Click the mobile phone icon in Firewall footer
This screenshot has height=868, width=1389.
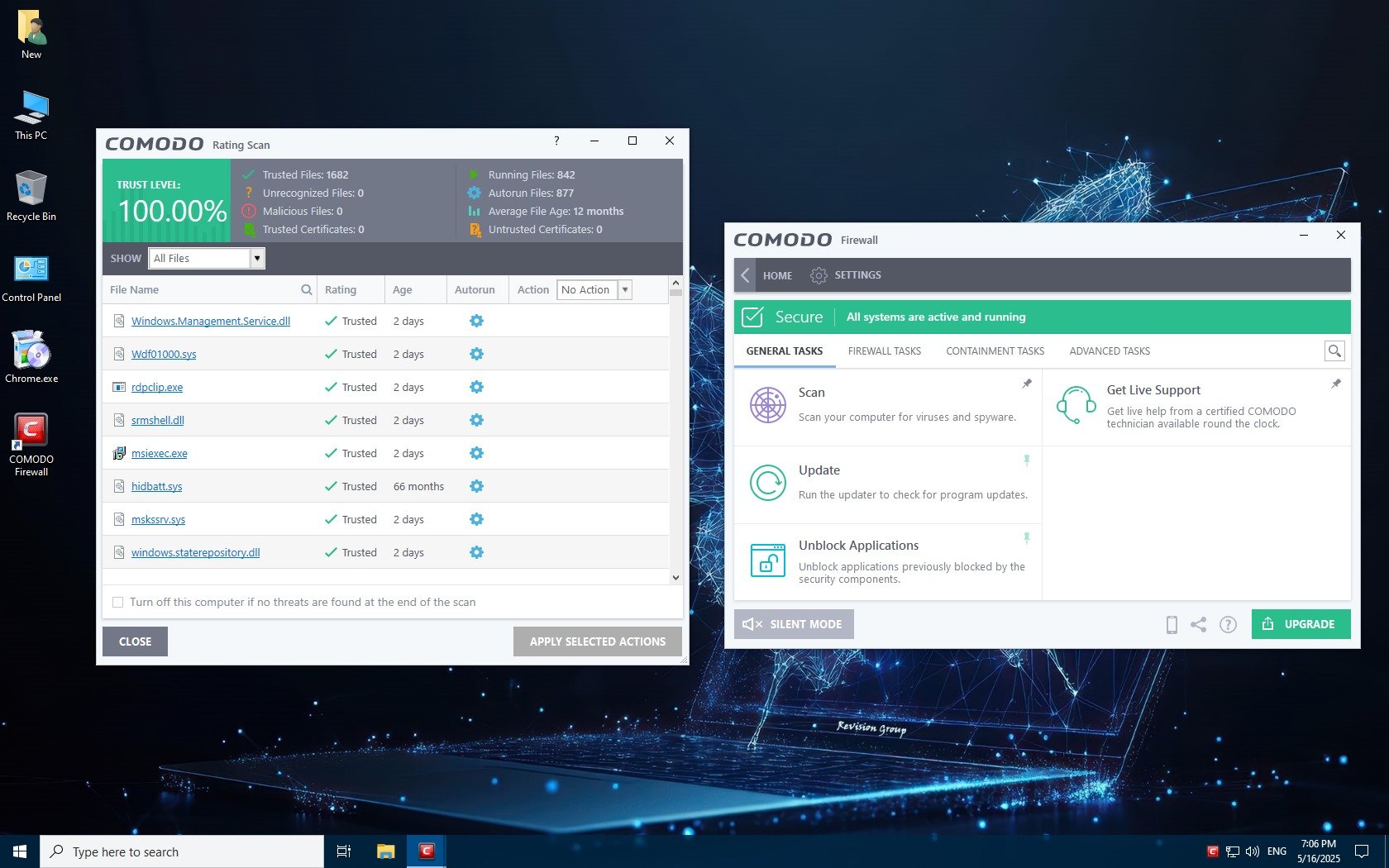[1171, 625]
